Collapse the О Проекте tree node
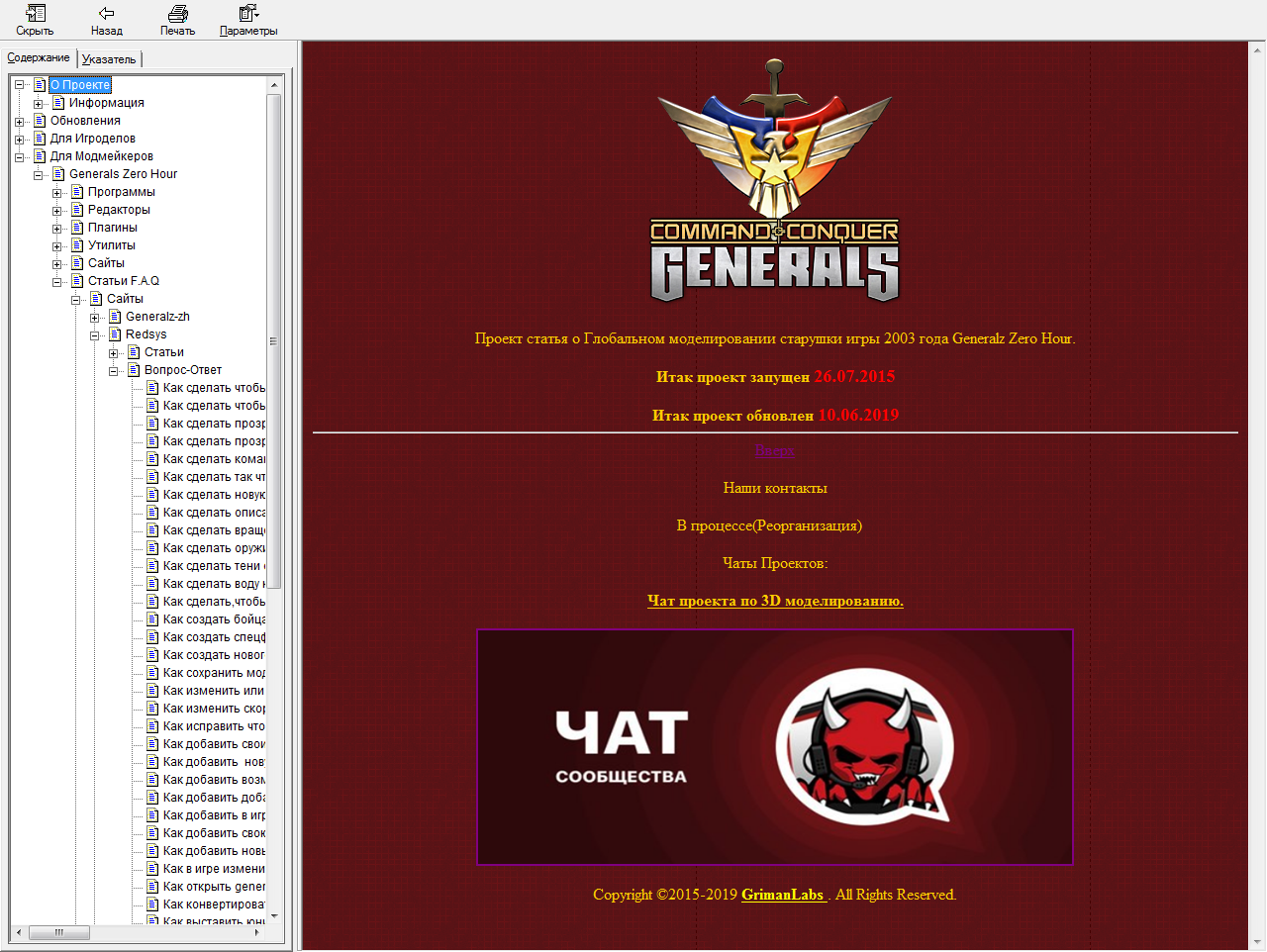This screenshot has height=952, width=1267. pos(19,85)
